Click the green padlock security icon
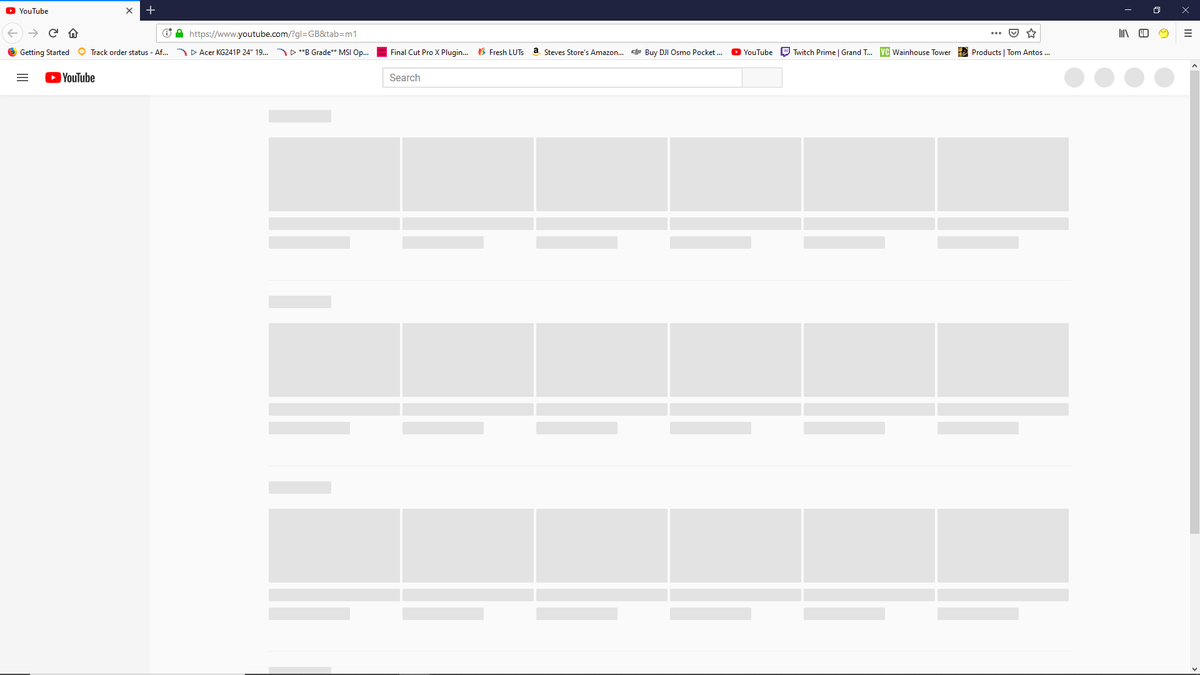This screenshot has height=675, width=1200. click(x=179, y=33)
